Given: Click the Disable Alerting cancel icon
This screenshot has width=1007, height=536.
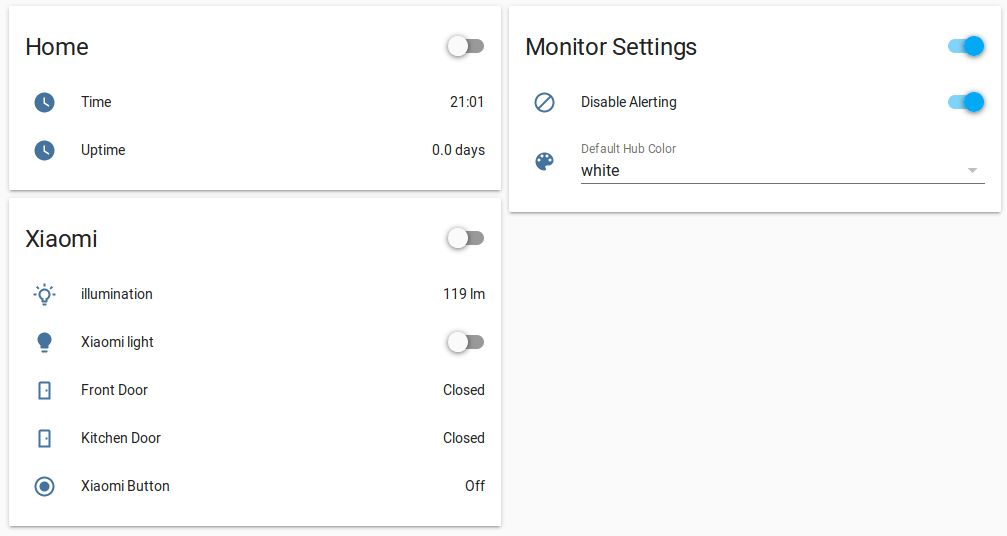Looking at the screenshot, I should [x=545, y=102].
